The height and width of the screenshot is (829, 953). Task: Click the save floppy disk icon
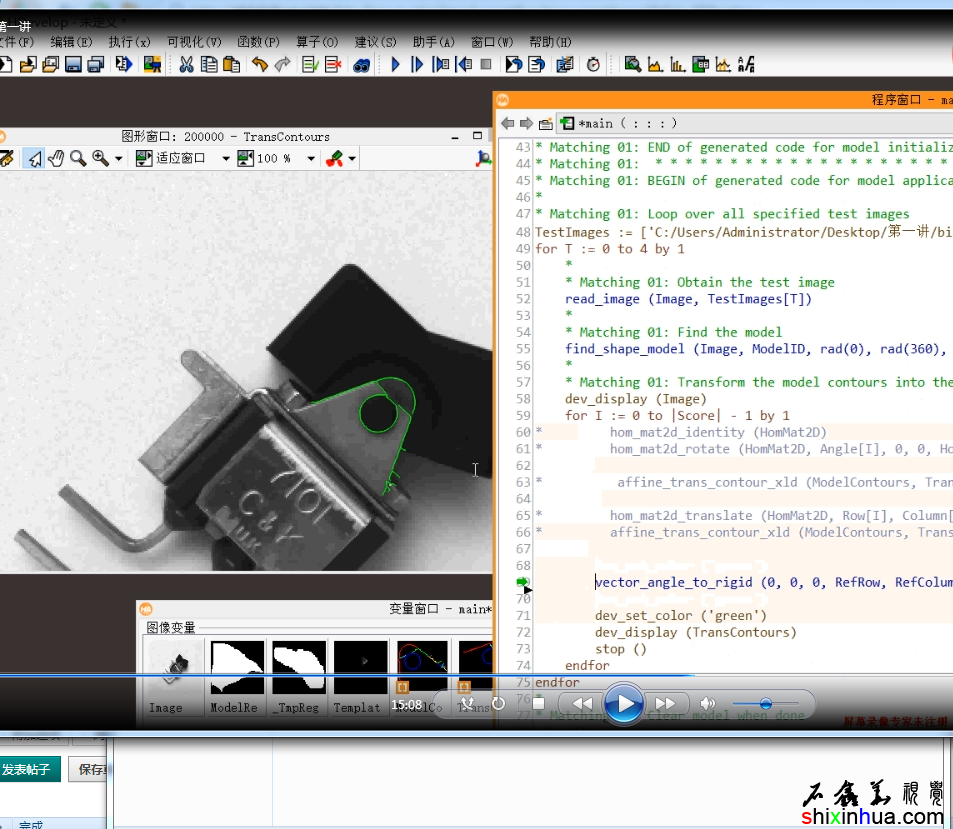73,65
